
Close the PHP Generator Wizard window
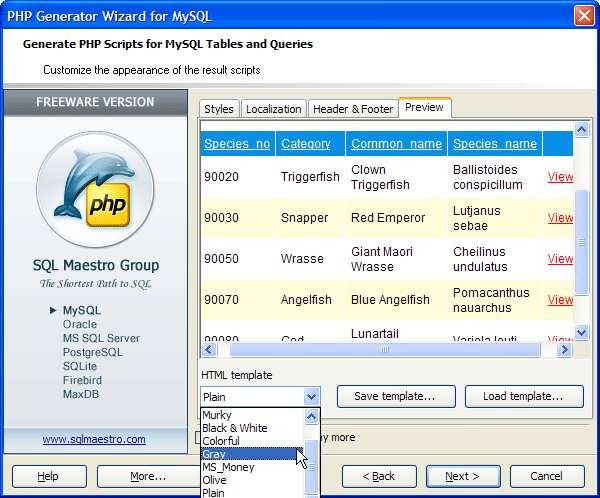pyautogui.click(x=584, y=16)
